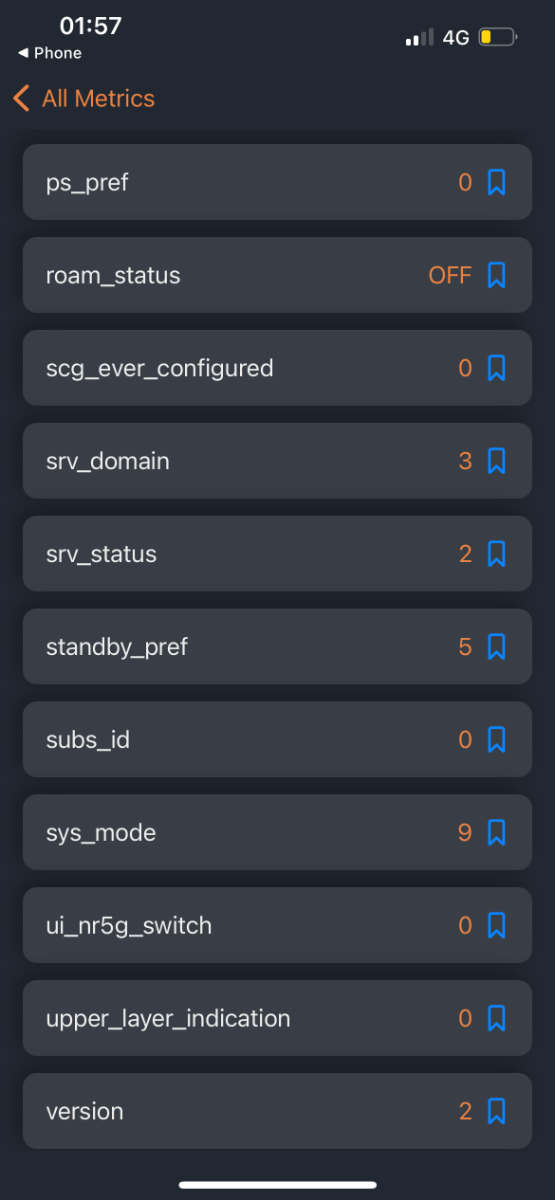Screen dimensions: 555x1200
Task: Select the version metric row
Action: pos(277,1111)
